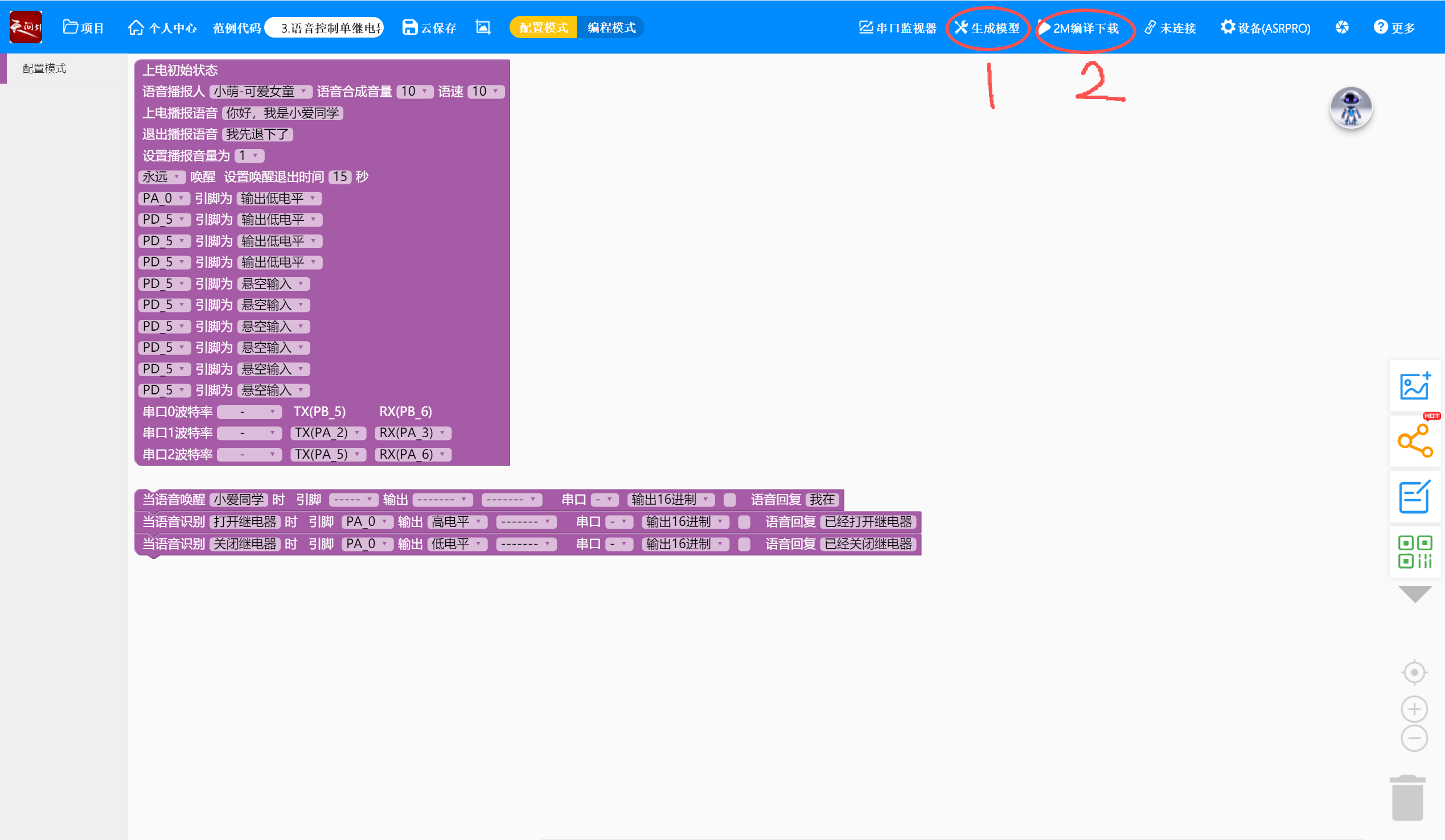The image size is (1445, 840).
Task: Click the green QR code icon
Action: click(1414, 551)
